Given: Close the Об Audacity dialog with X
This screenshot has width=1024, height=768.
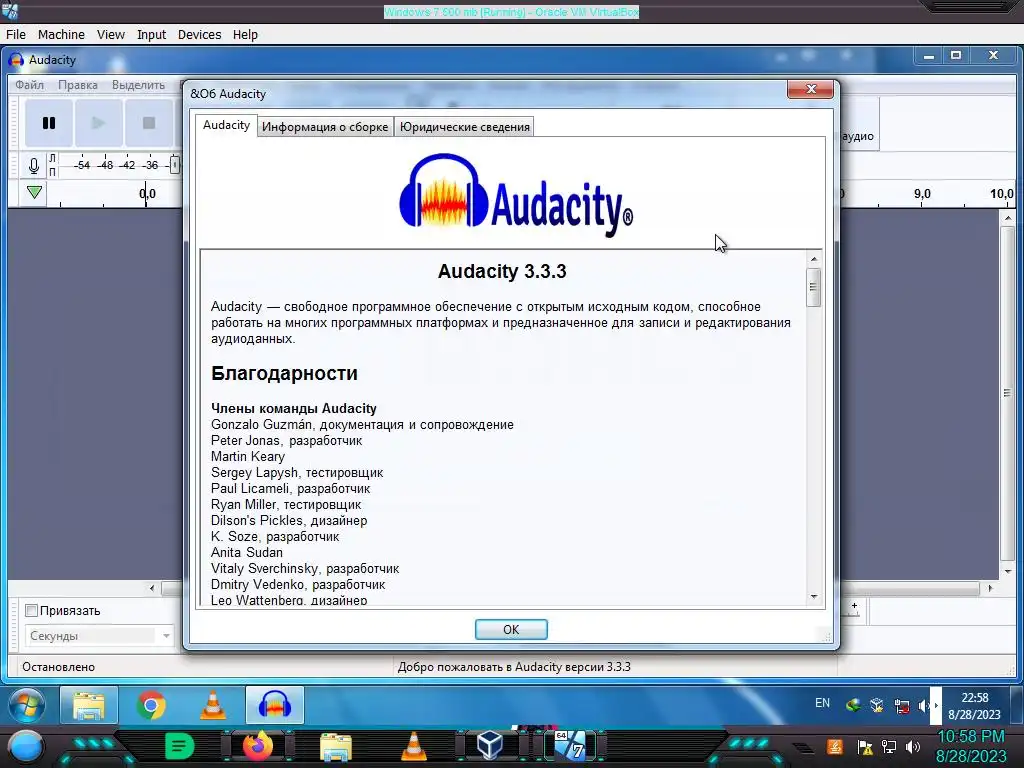Looking at the screenshot, I should 810,89.
